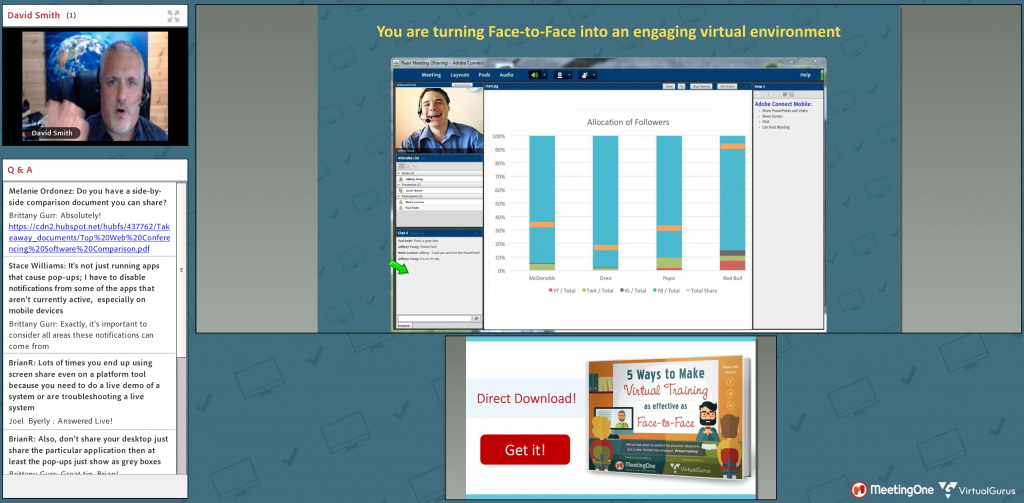Image resolution: width=1024 pixels, height=503 pixels.
Task: Open Meeting menu in shared Adobe Connect window
Action: (x=431, y=74)
